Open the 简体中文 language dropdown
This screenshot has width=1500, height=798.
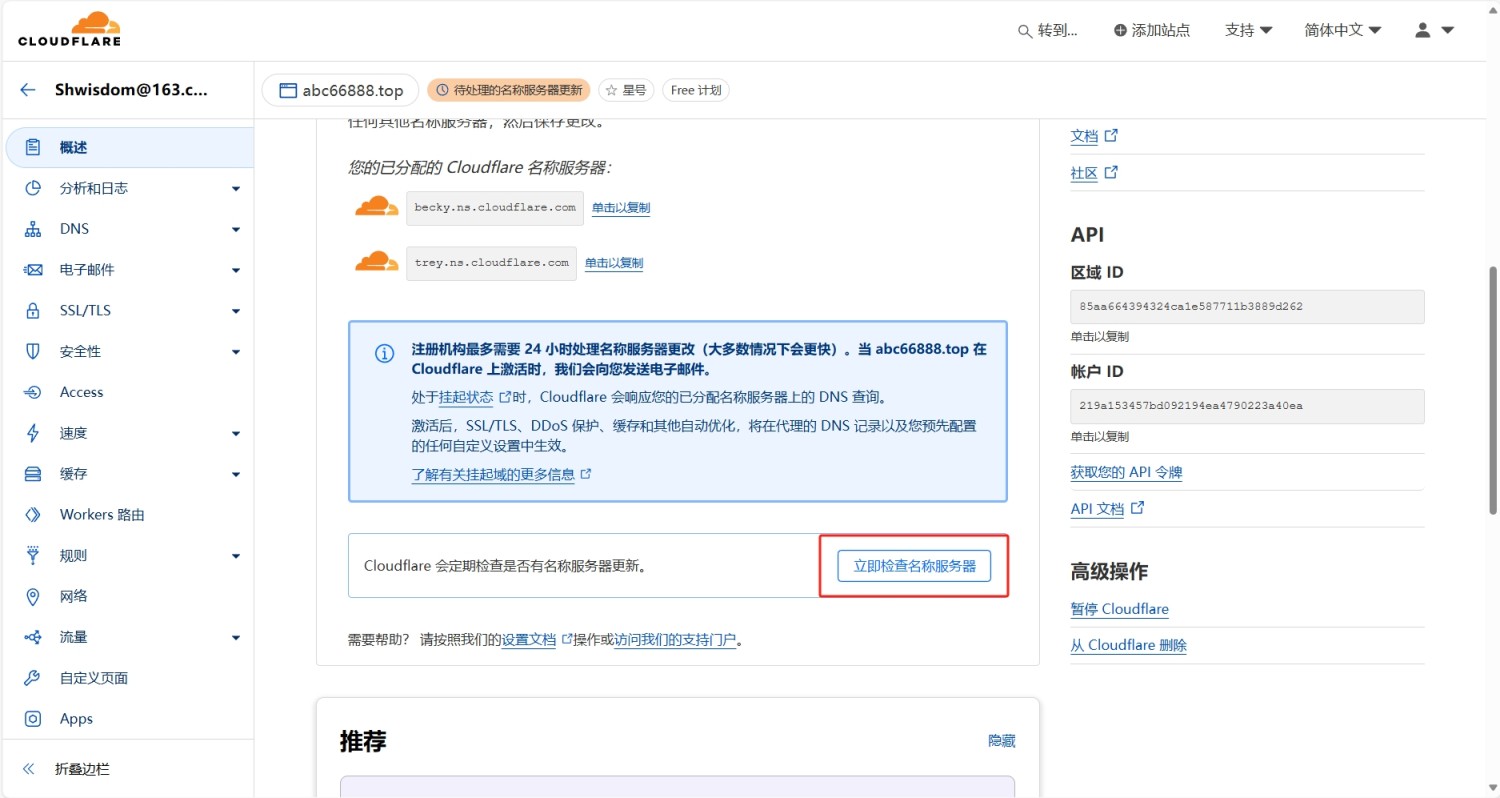tap(1342, 30)
